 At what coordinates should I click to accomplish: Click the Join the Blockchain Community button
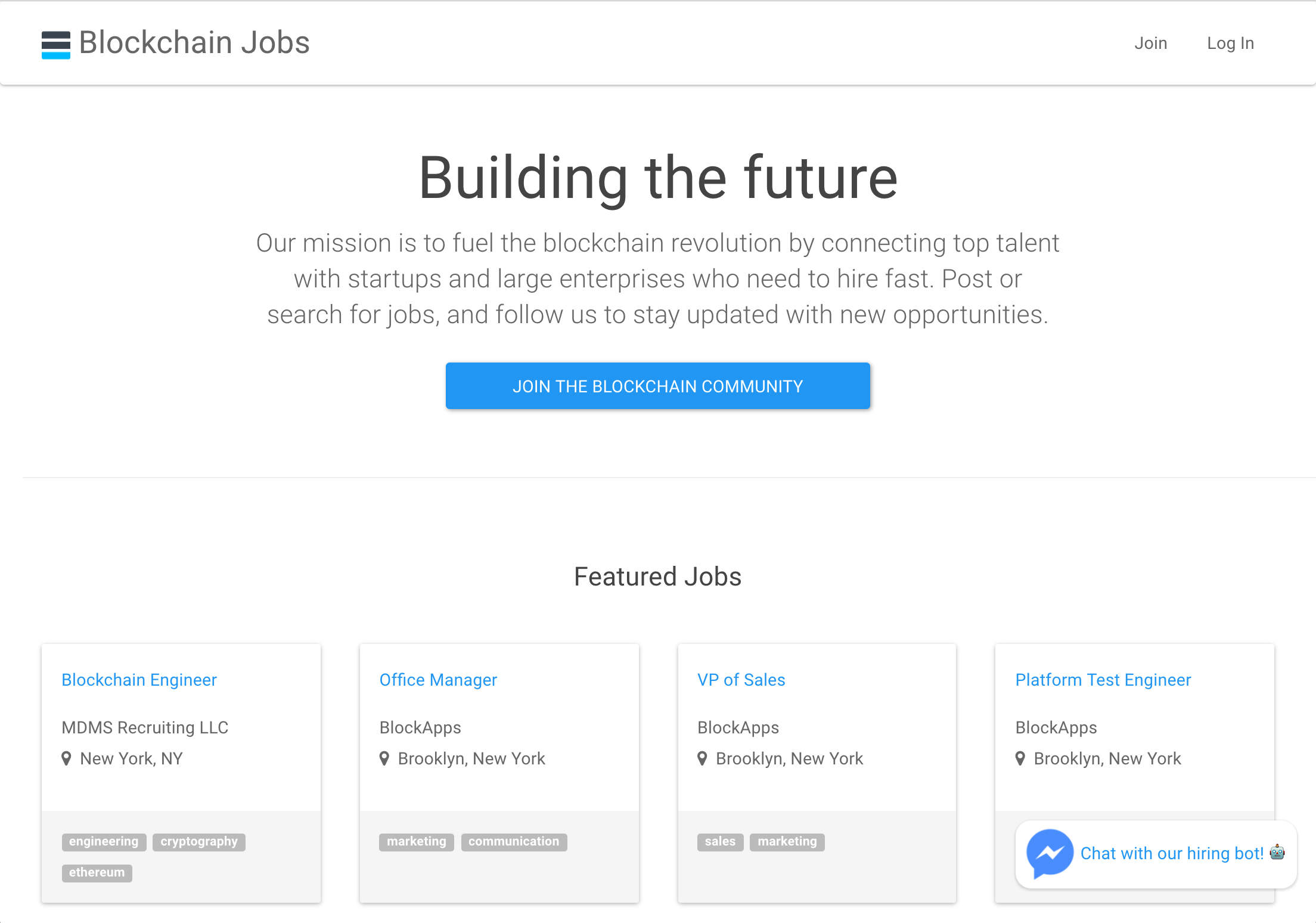tap(657, 386)
